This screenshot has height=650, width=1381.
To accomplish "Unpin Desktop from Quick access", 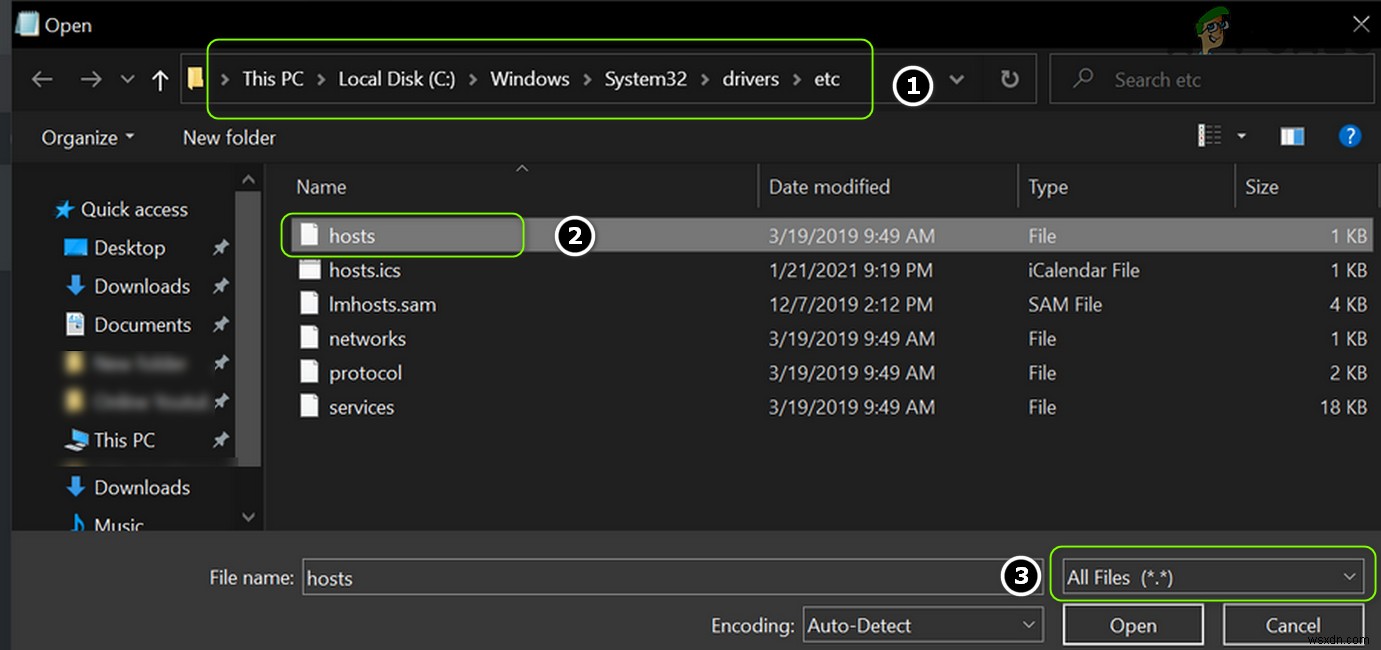I will pyautogui.click(x=221, y=247).
